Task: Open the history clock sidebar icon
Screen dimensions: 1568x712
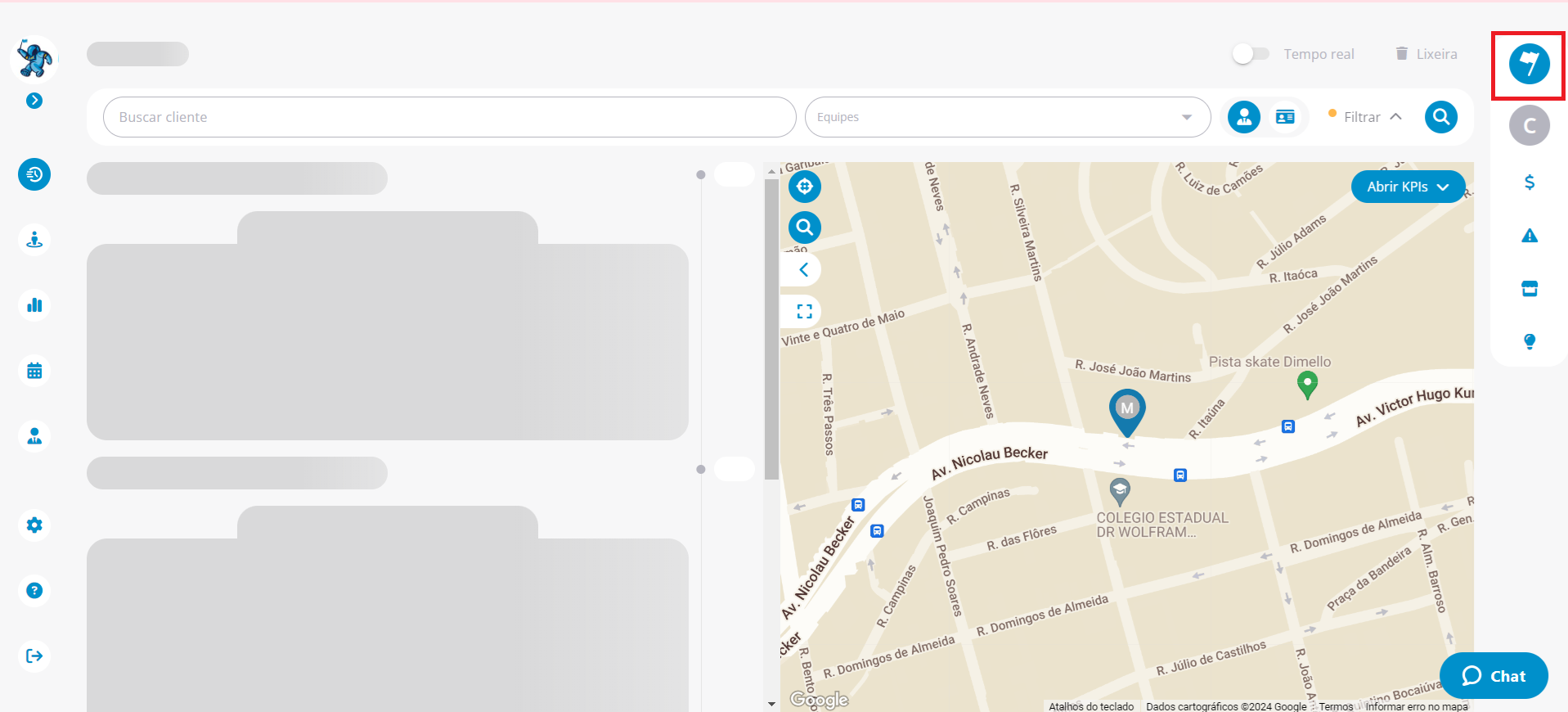Action: [34, 174]
